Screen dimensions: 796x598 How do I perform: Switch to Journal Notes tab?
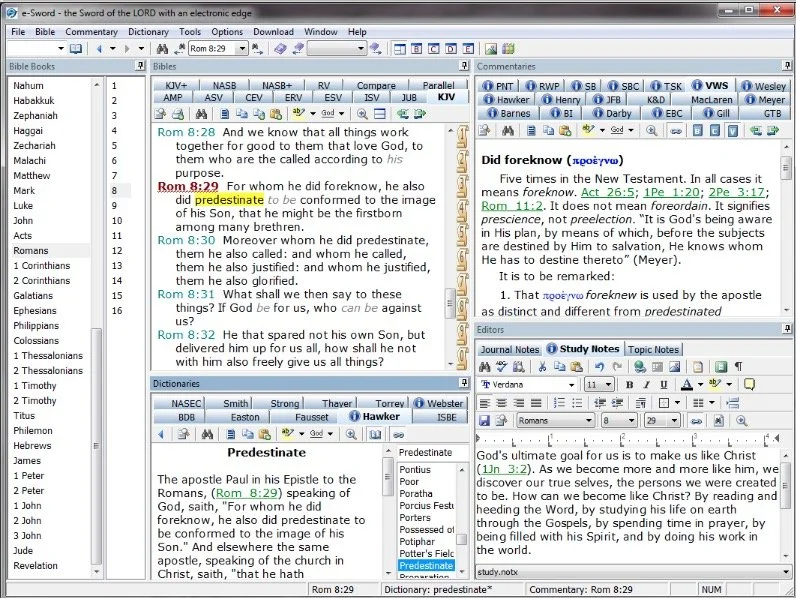click(x=509, y=349)
